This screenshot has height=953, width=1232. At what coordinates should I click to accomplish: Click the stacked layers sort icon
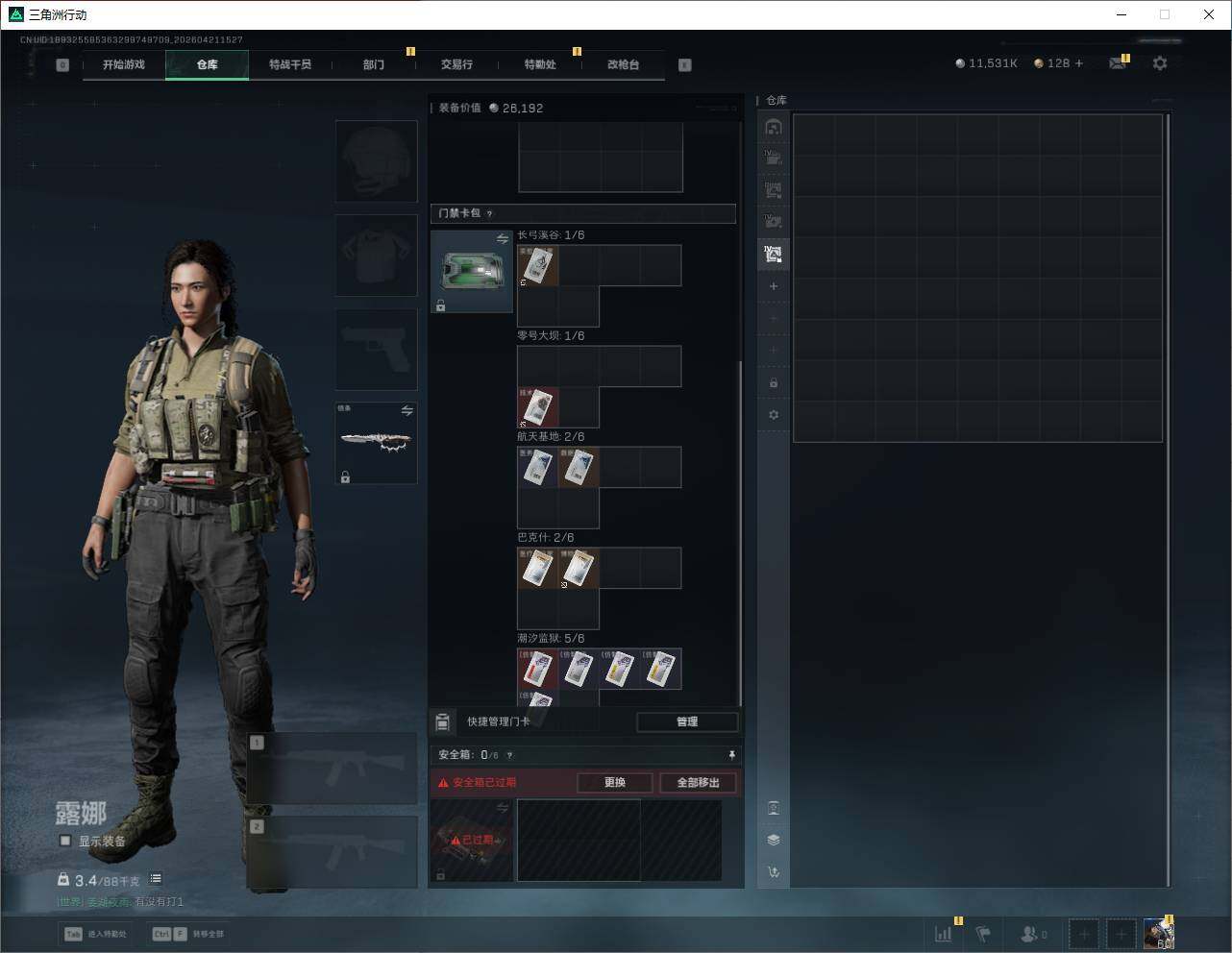tap(774, 840)
